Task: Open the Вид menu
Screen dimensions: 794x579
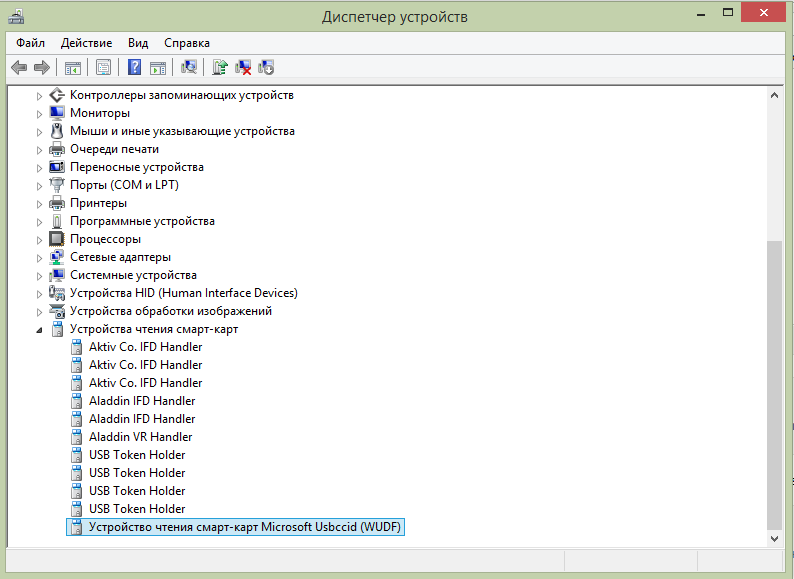Action: click(138, 43)
